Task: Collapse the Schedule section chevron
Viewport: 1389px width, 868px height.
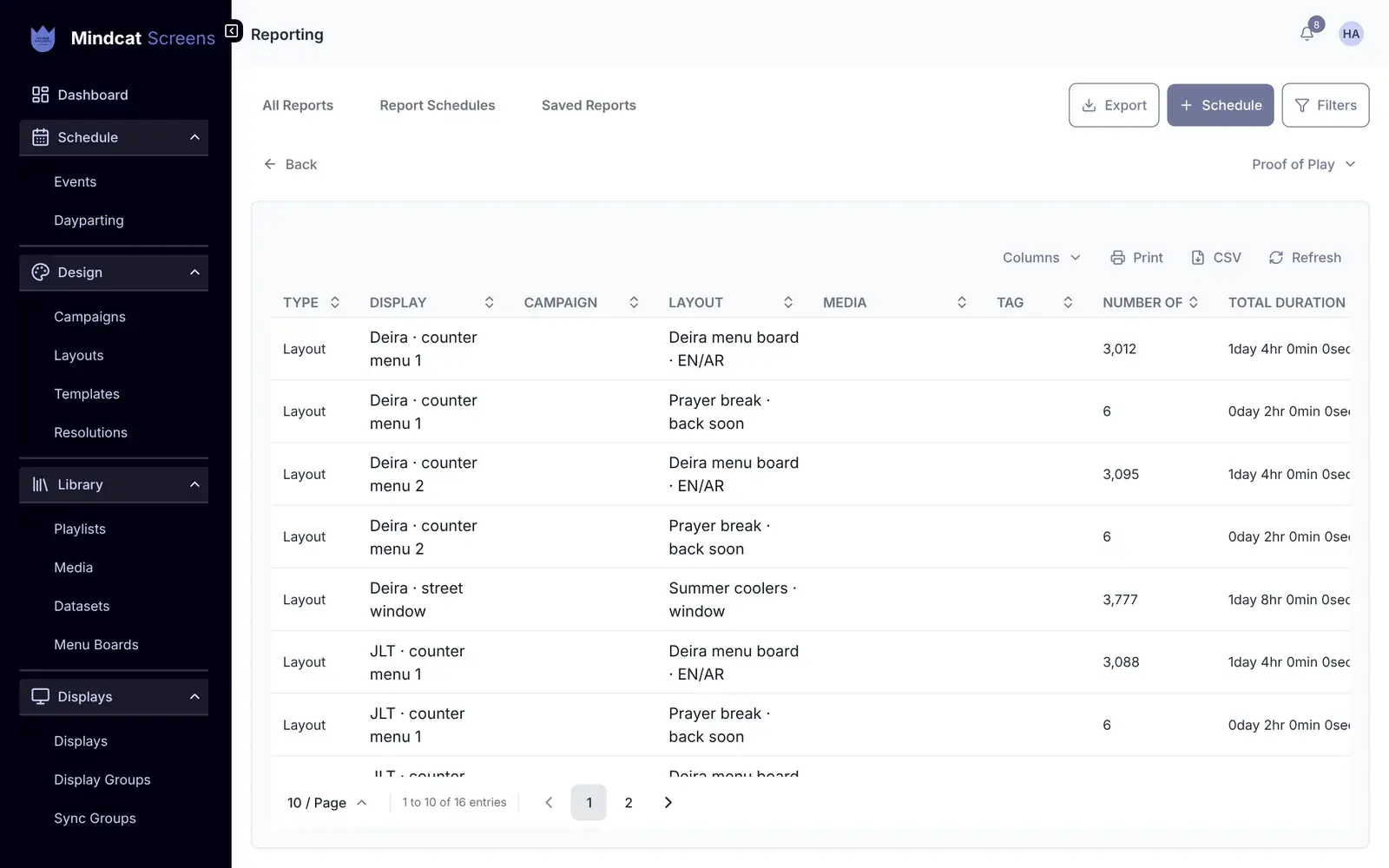Action: tap(194, 137)
